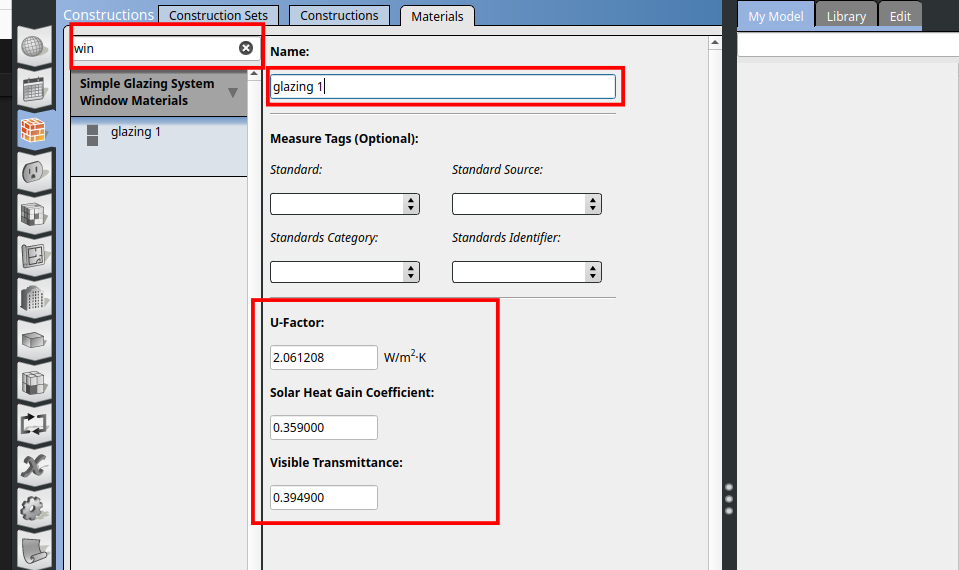Switch to the Construction Sets tab

(x=218, y=15)
